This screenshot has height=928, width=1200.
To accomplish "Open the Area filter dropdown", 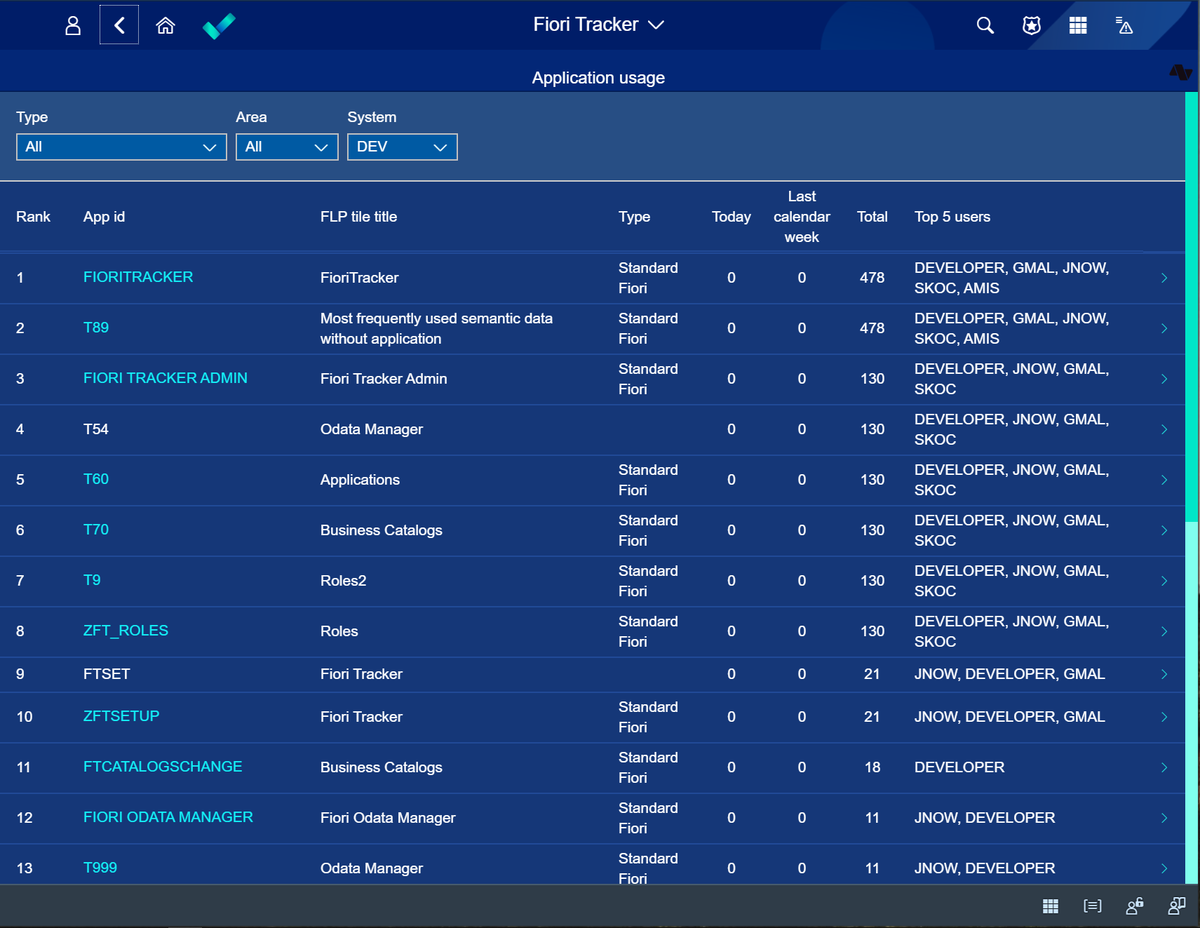I will tap(287, 147).
